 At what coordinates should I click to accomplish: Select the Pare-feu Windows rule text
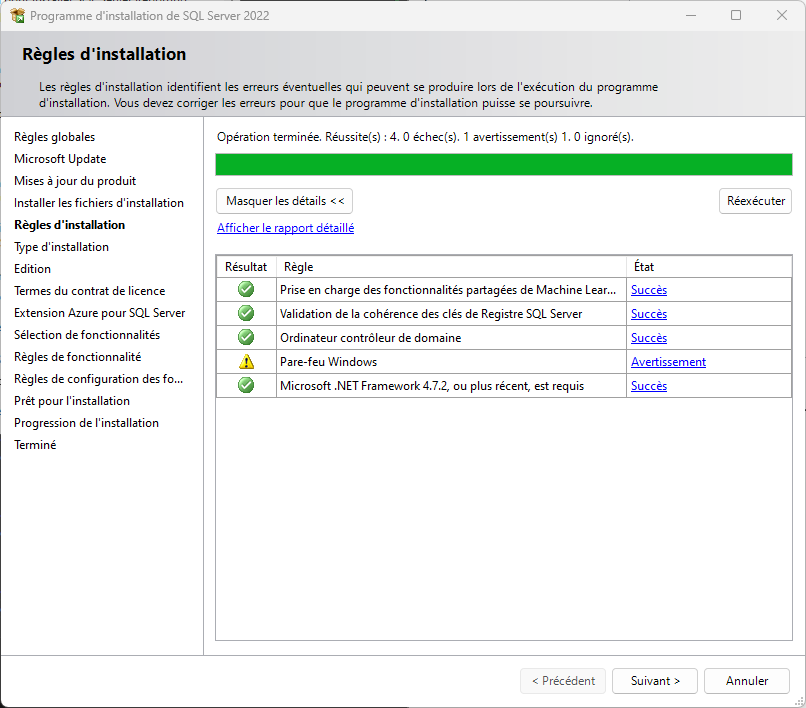[x=328, y=362]
